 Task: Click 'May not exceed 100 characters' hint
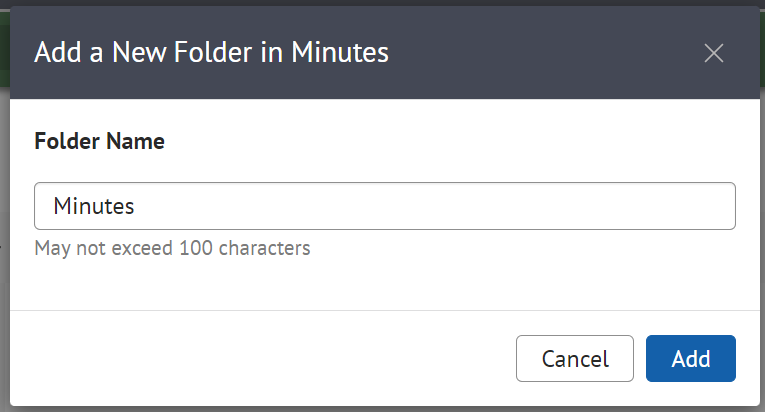tap(172, 247)
